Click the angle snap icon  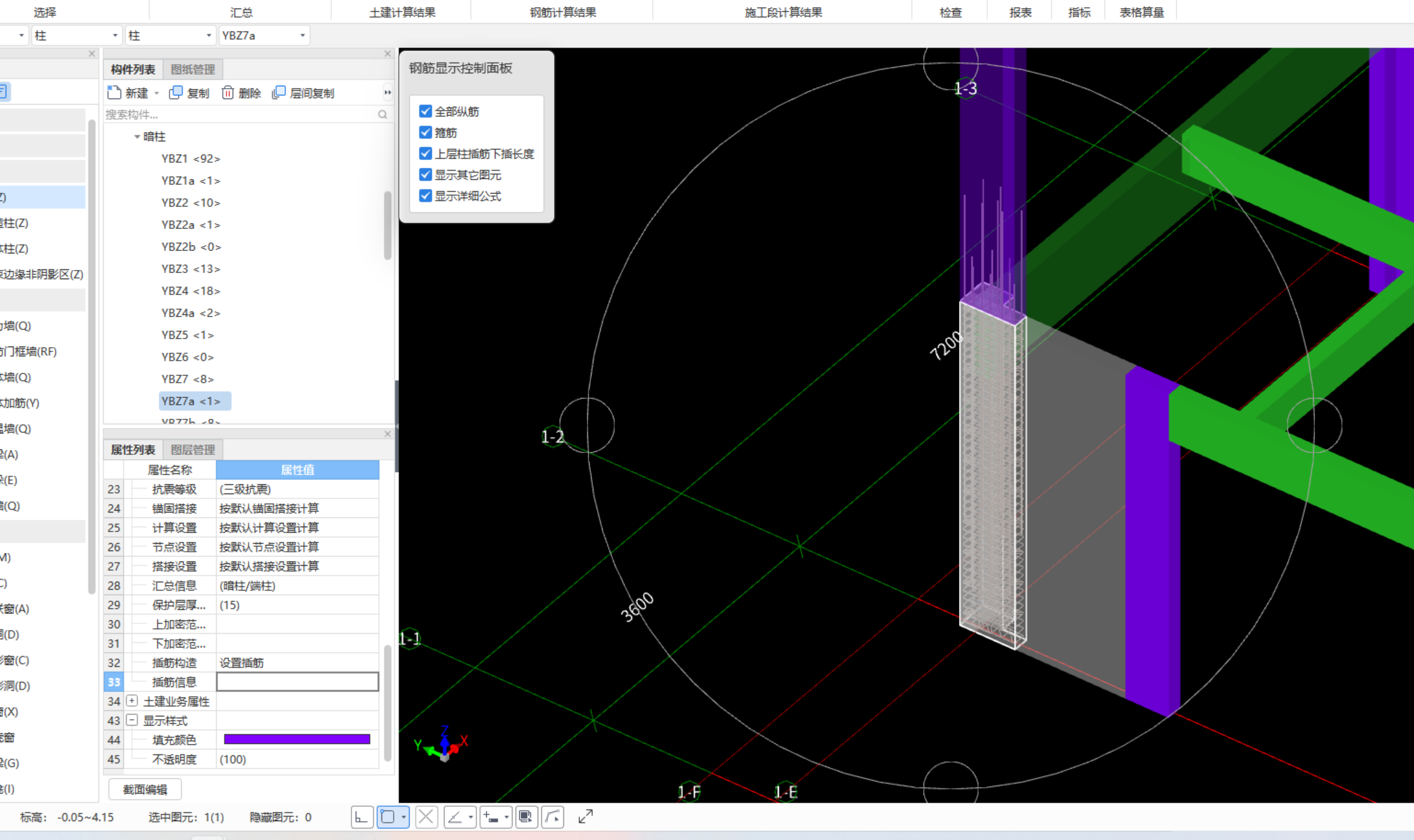coord(455,817)
